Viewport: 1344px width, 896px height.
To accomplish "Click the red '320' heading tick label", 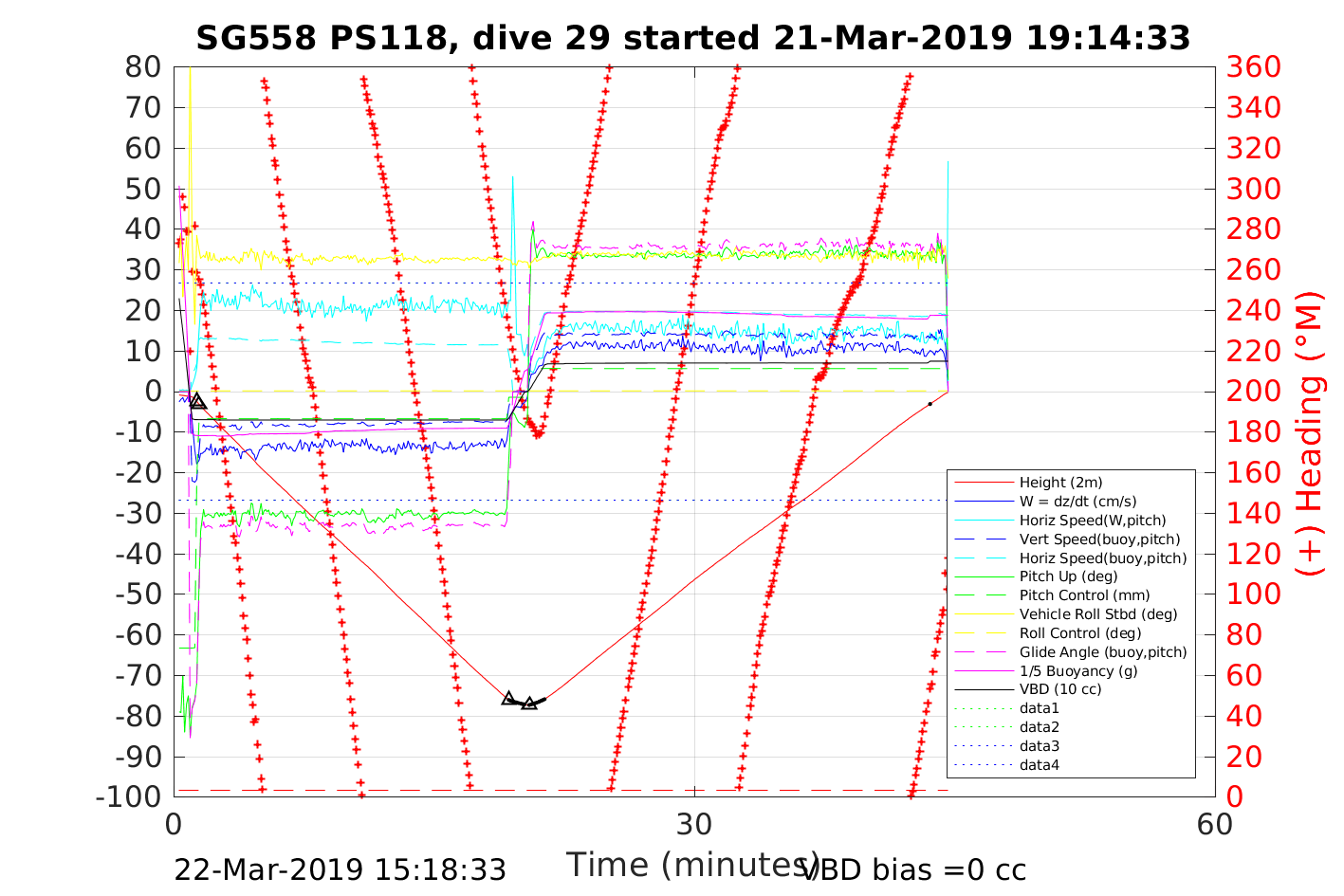I will coord(1254,148).
